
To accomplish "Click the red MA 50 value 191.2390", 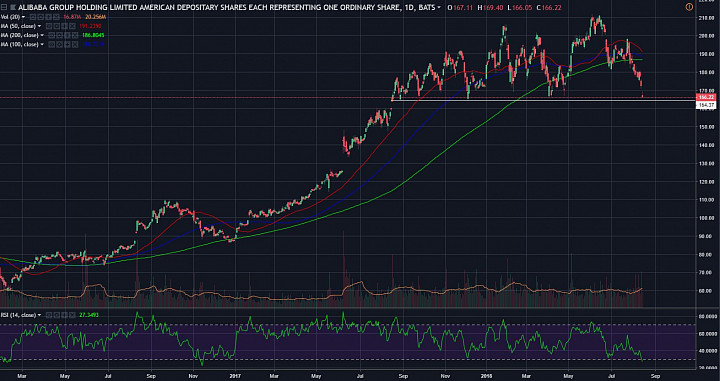I will point(90,26).
